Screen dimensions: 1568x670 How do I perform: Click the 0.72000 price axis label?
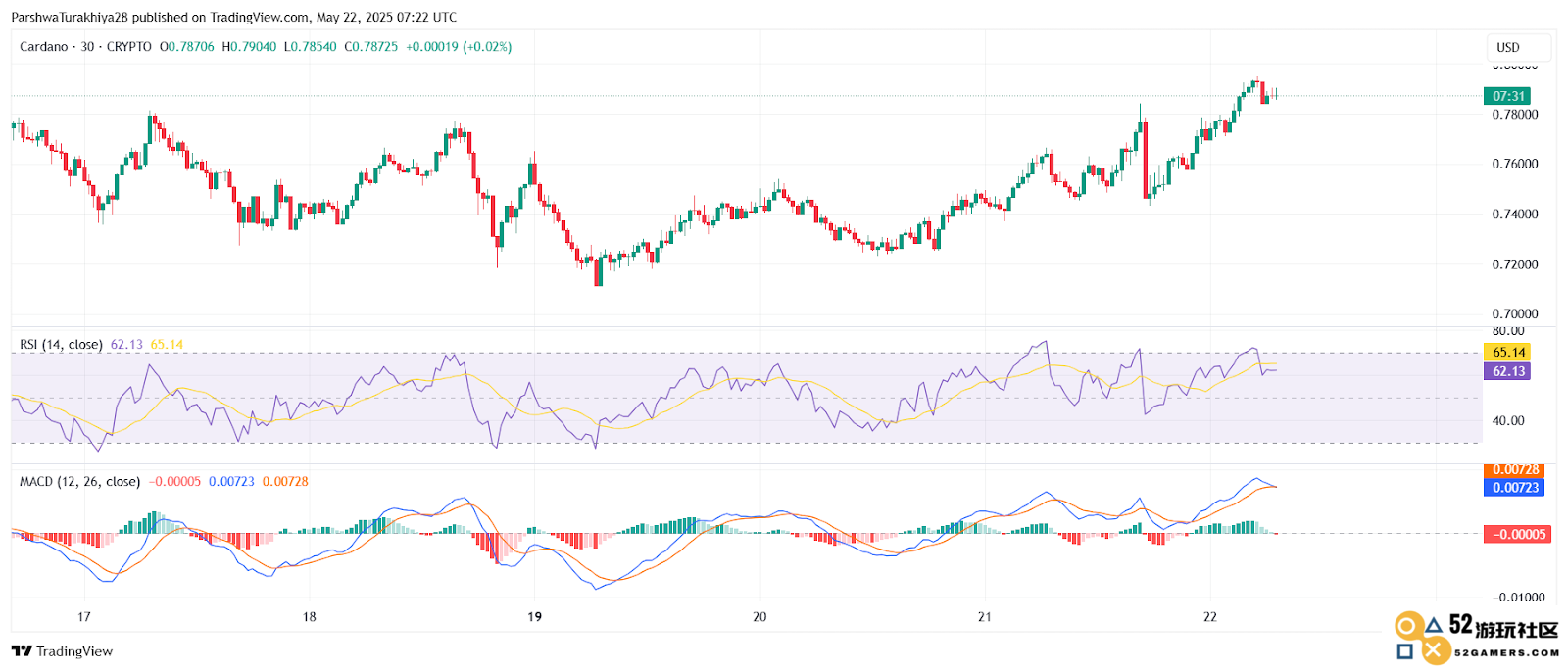[x=1515, y=264]
